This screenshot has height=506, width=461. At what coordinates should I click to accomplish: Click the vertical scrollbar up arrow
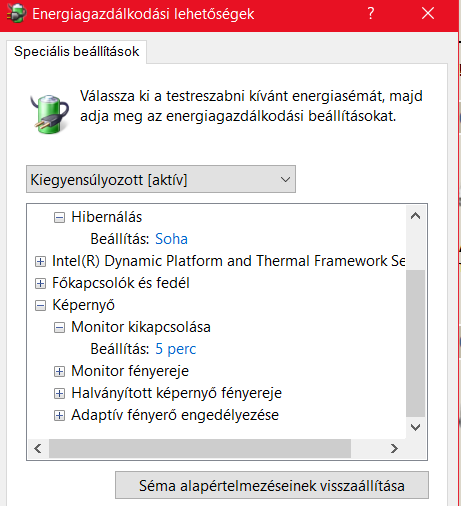[415, 216]
